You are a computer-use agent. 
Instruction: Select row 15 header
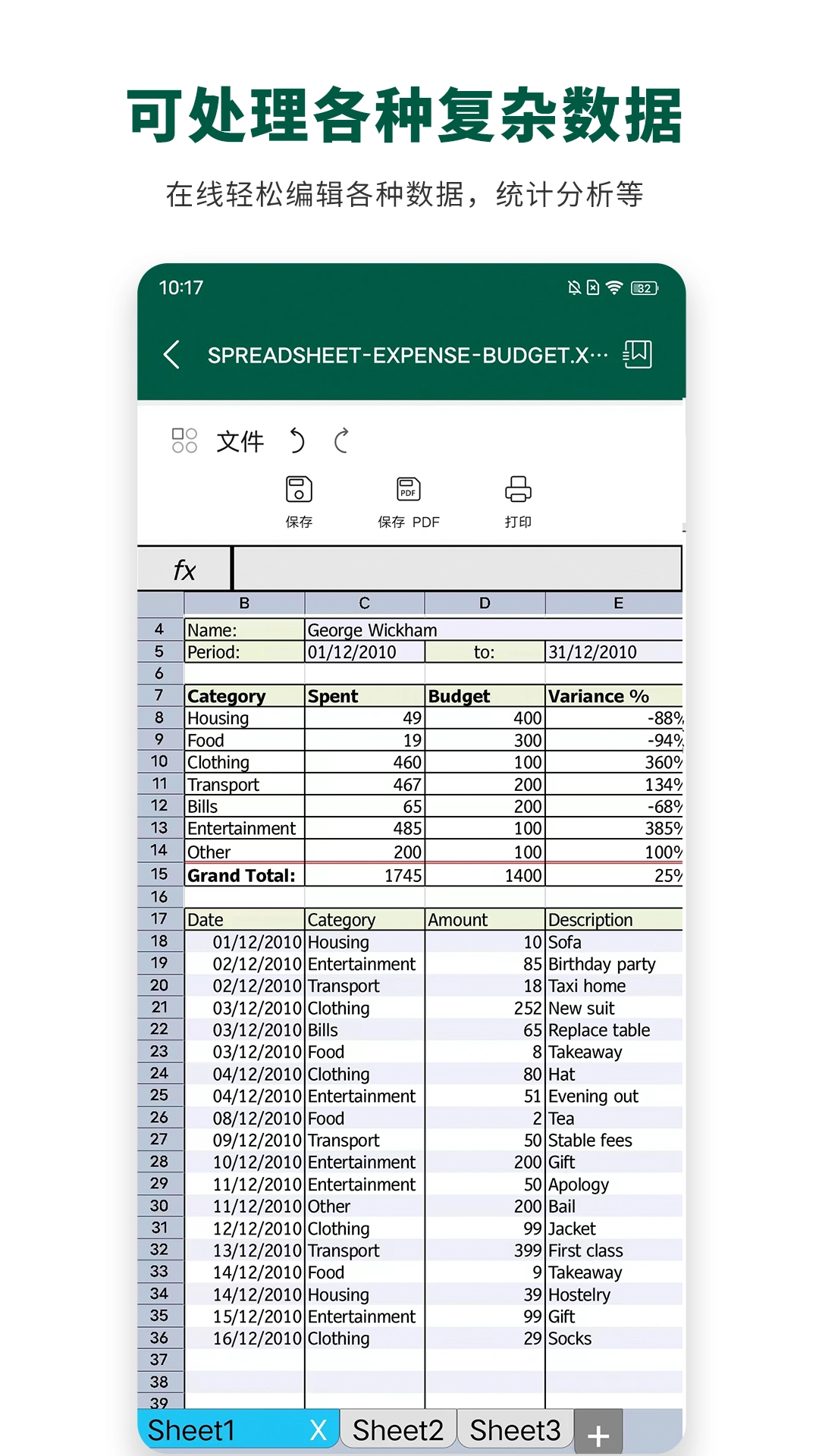pyautogui.click(x=159, y=874)
